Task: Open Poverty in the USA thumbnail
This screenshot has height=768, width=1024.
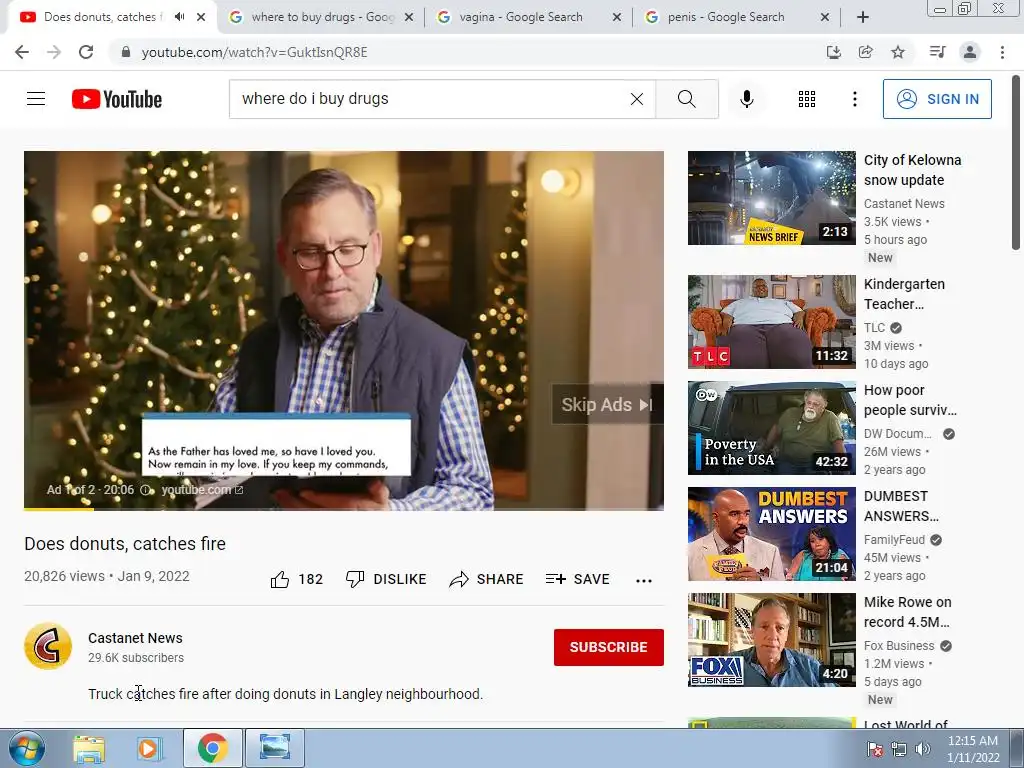Action: tap(771, 428)
